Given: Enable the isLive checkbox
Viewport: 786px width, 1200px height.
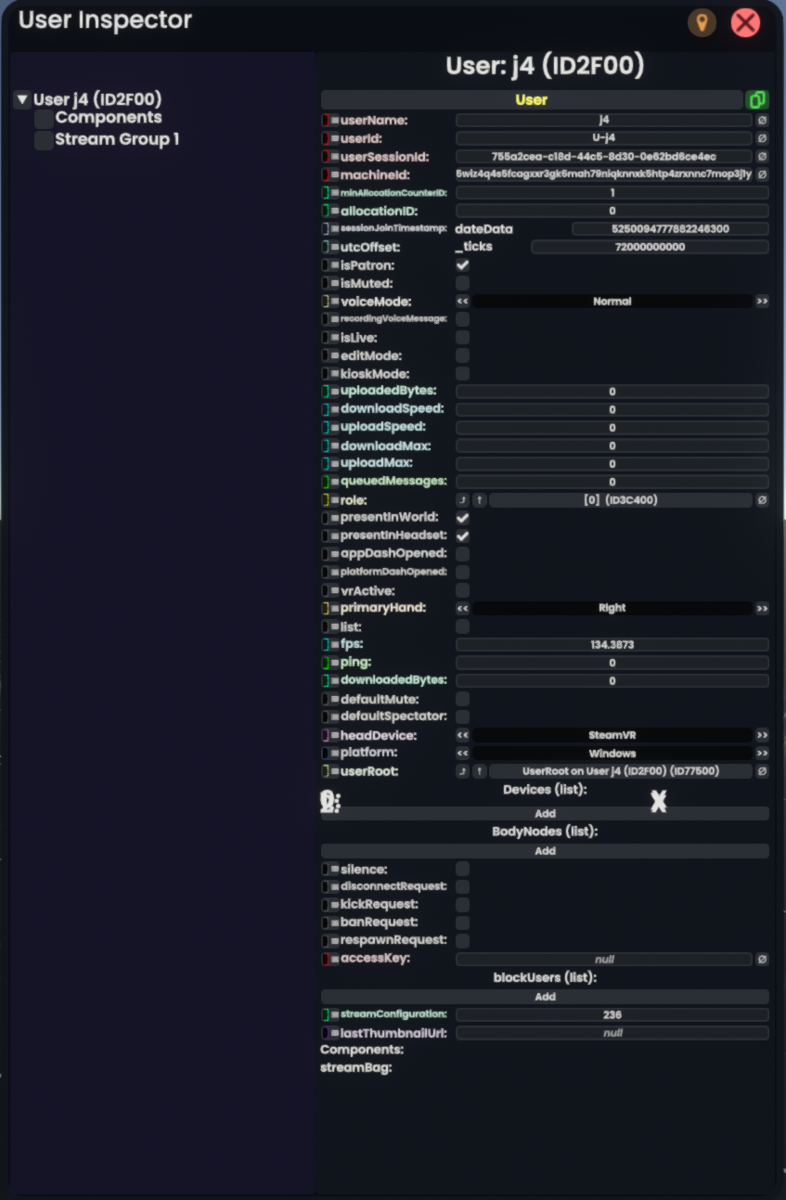Looking at the screenshot, I should click(463, 337).
